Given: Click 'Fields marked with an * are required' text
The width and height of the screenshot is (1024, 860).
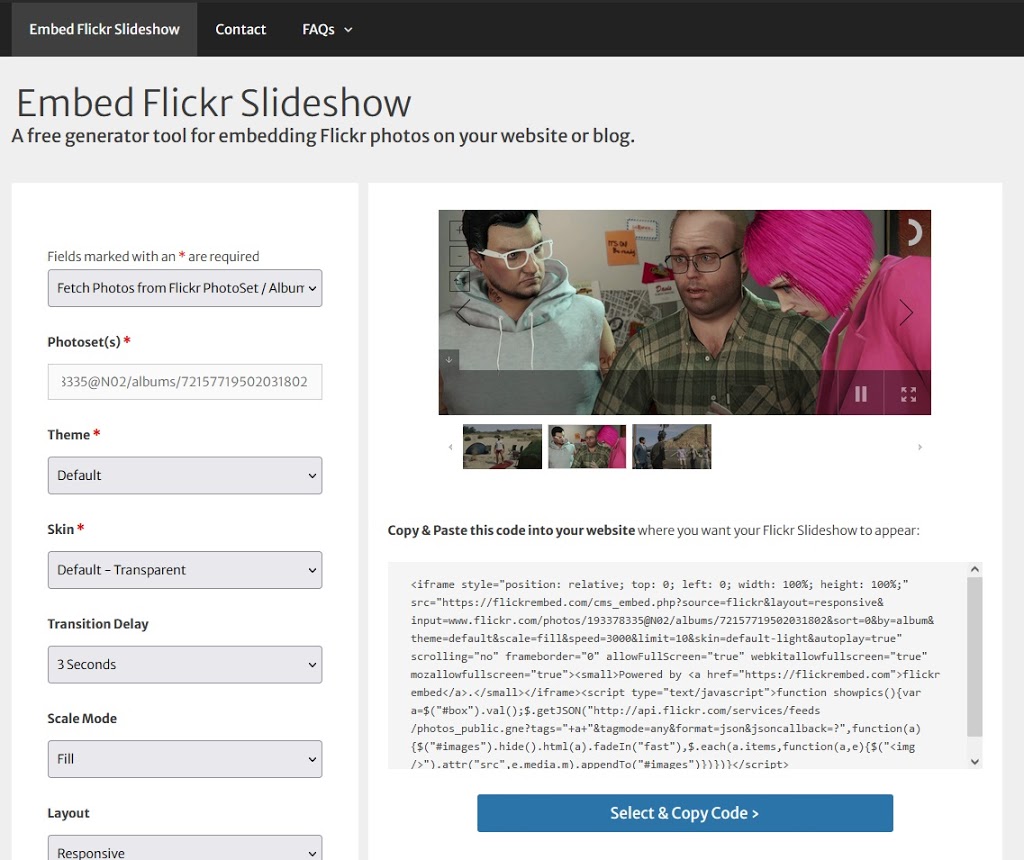Looking at the screenshot, I should (x=153, y=256).
